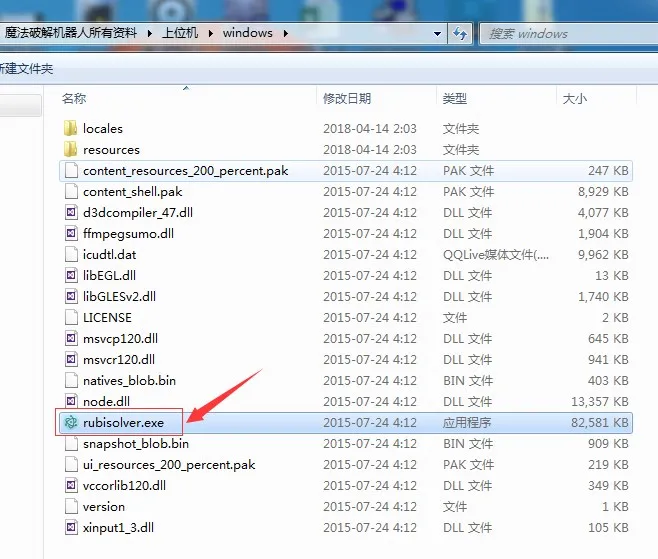Select the file name content_resources_200_percent.pak

click(x=185, y=170)
